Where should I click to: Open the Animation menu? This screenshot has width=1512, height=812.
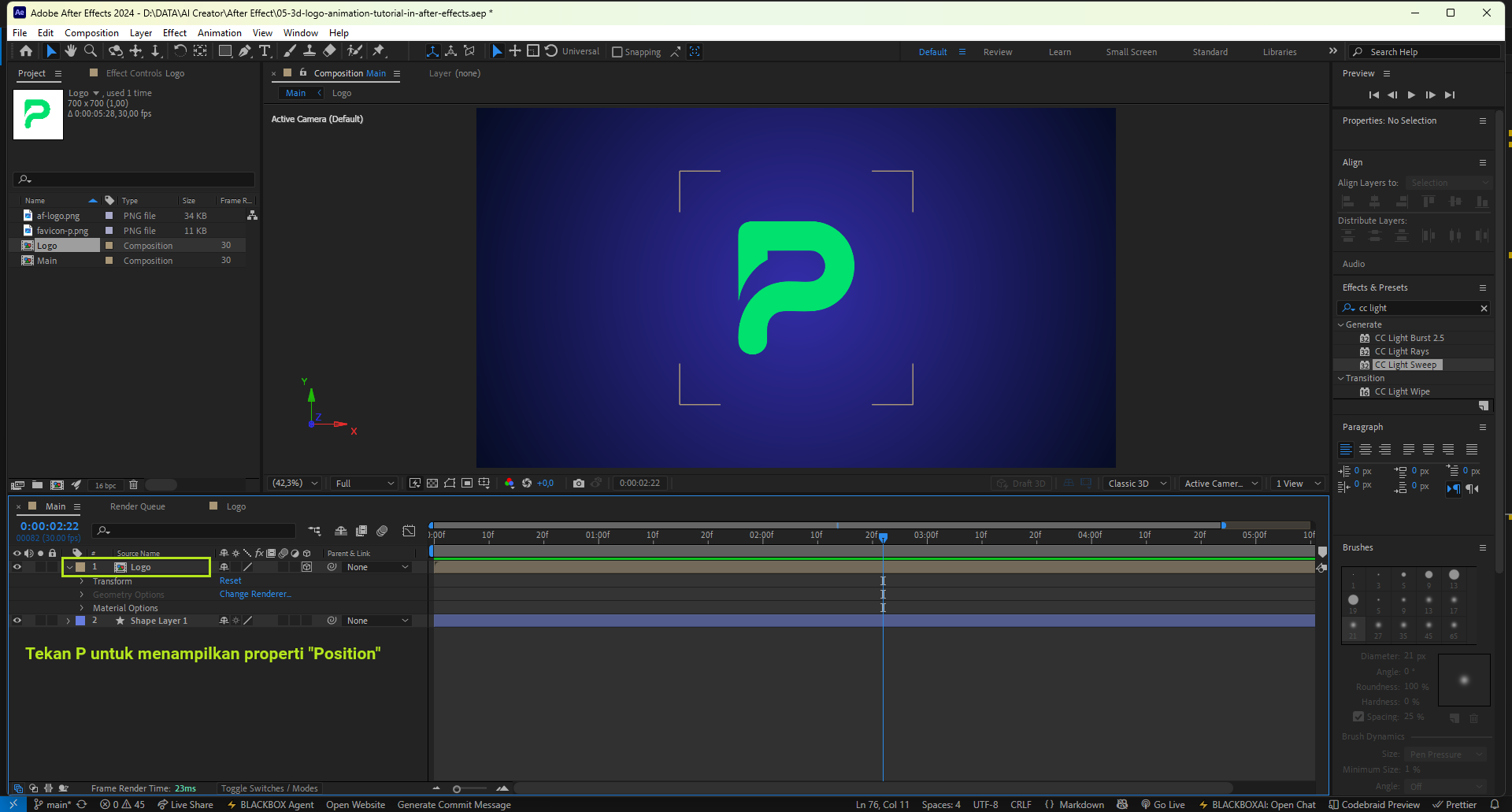point(219,33)
